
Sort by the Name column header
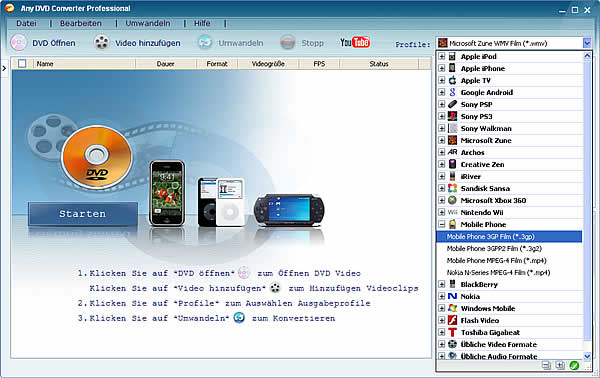[x=84, y=64]
